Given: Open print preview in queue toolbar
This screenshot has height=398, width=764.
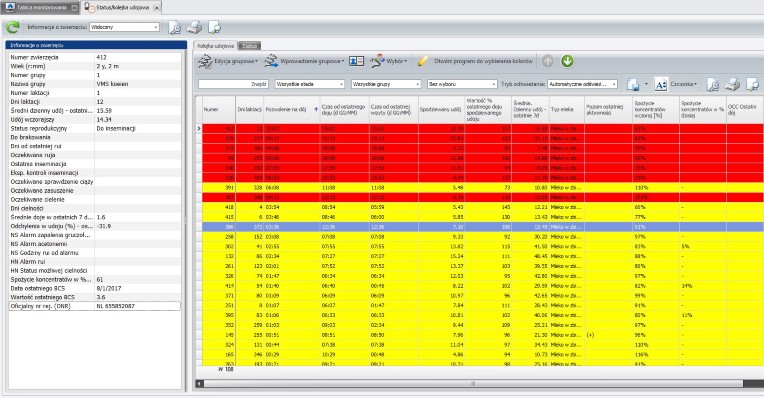Looking at the screenshot, I should pos(753,84).
